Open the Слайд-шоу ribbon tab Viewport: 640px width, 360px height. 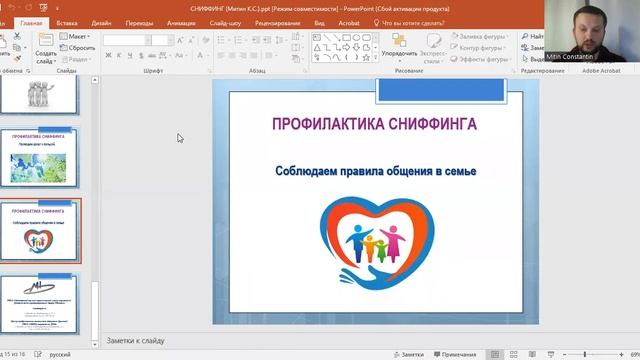point(225,23)
